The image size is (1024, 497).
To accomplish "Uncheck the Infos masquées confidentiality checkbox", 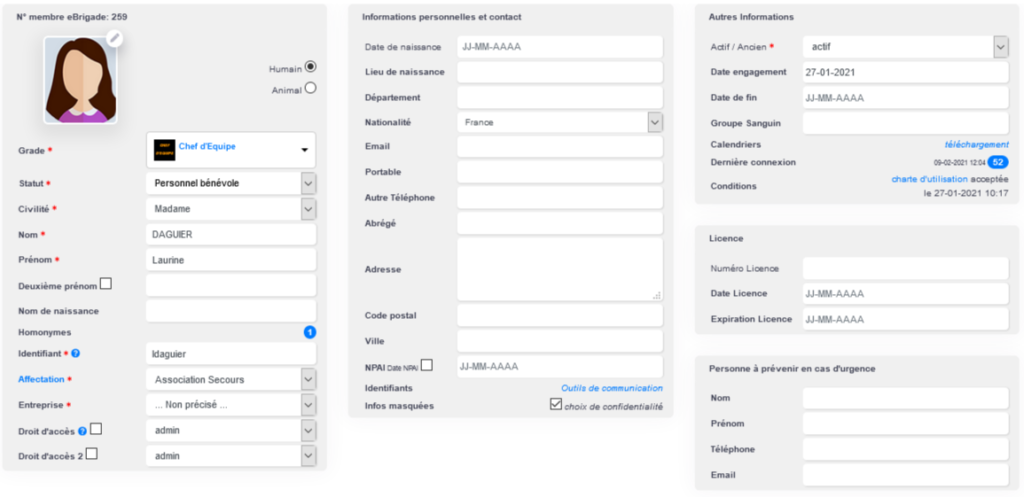I will [556, 405].
